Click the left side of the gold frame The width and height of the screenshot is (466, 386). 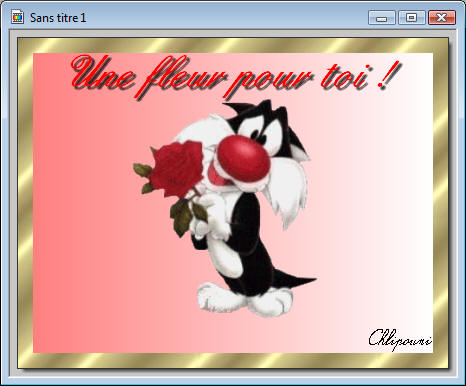pos(26,203)
